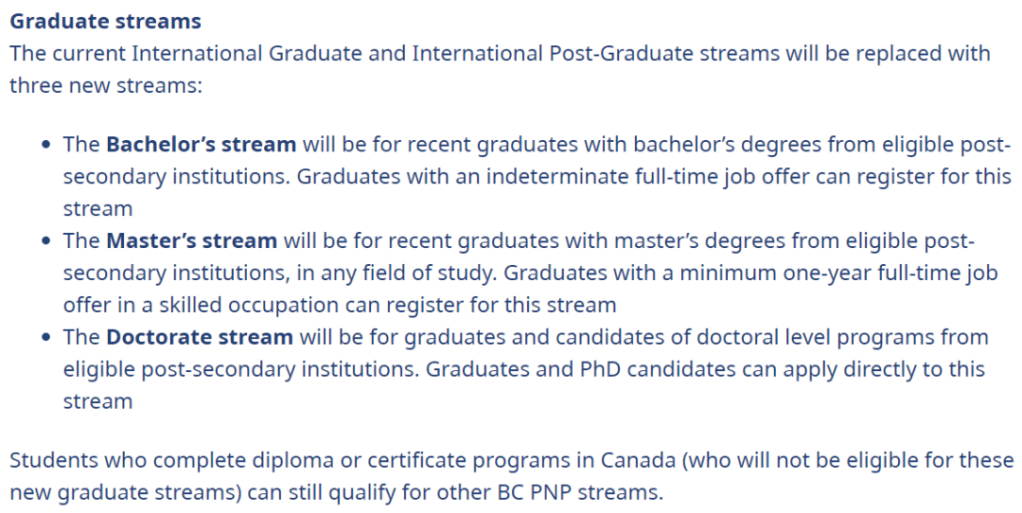Click the bullet dot before Master's stream
Viewport: 1022px width, 513px height.
click(x=46, y=241)
